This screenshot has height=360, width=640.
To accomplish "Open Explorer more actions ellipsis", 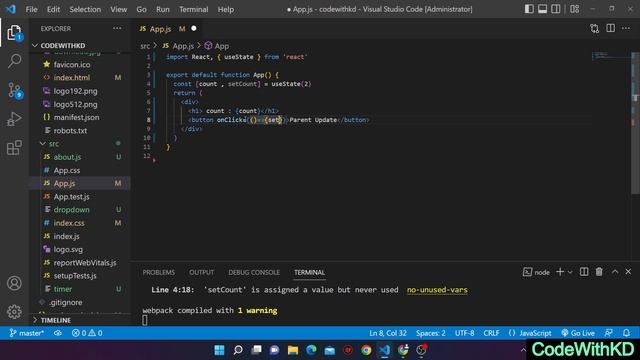I will tap(117, 29).
